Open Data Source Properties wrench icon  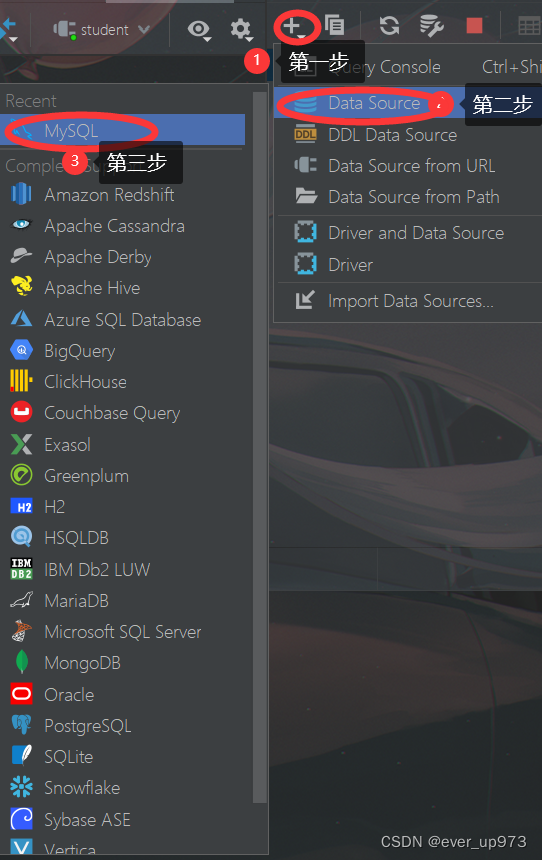click(x=432, y=26)
